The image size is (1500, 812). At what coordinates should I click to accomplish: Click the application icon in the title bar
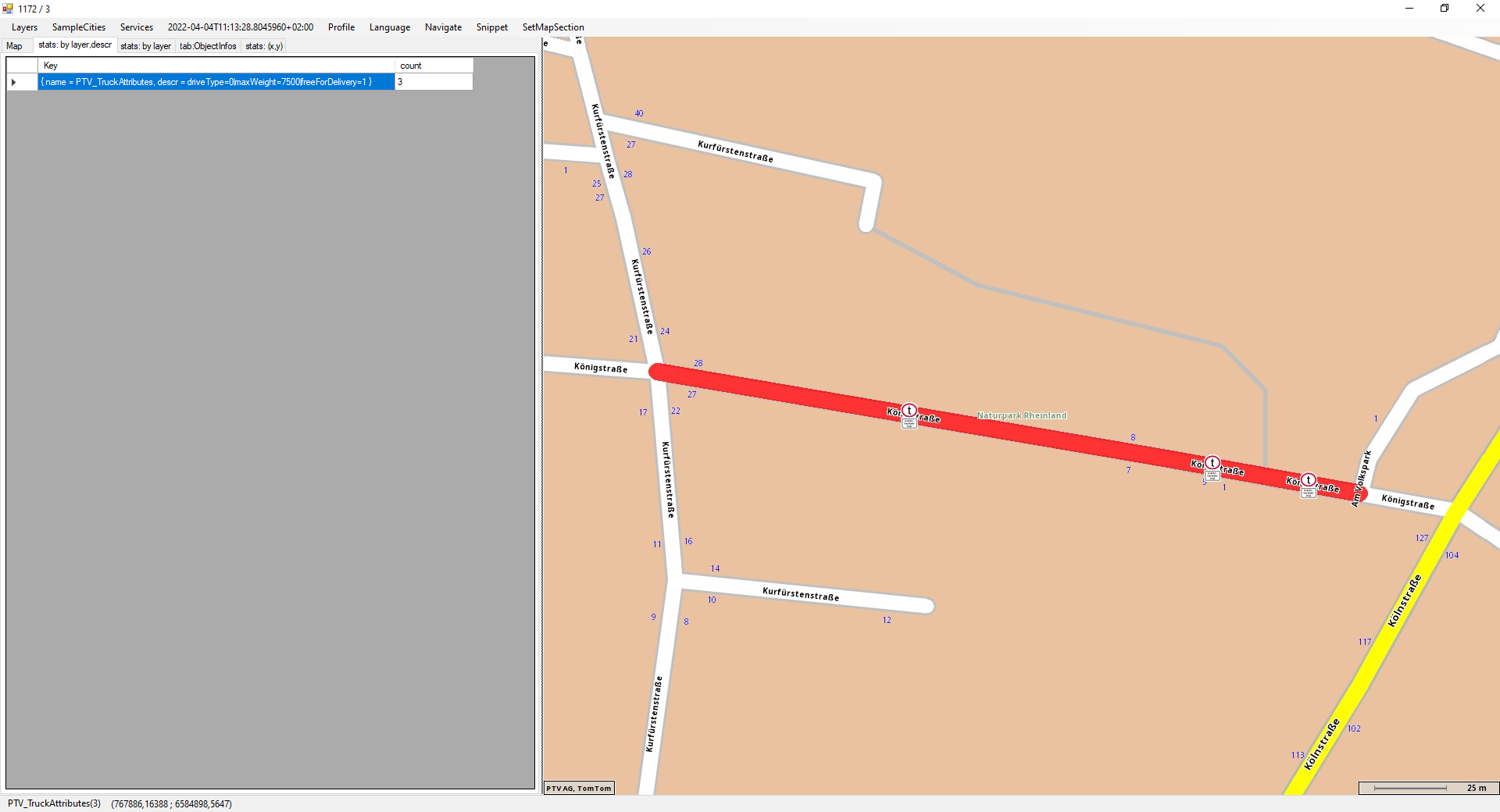click(x=8, y=9)
